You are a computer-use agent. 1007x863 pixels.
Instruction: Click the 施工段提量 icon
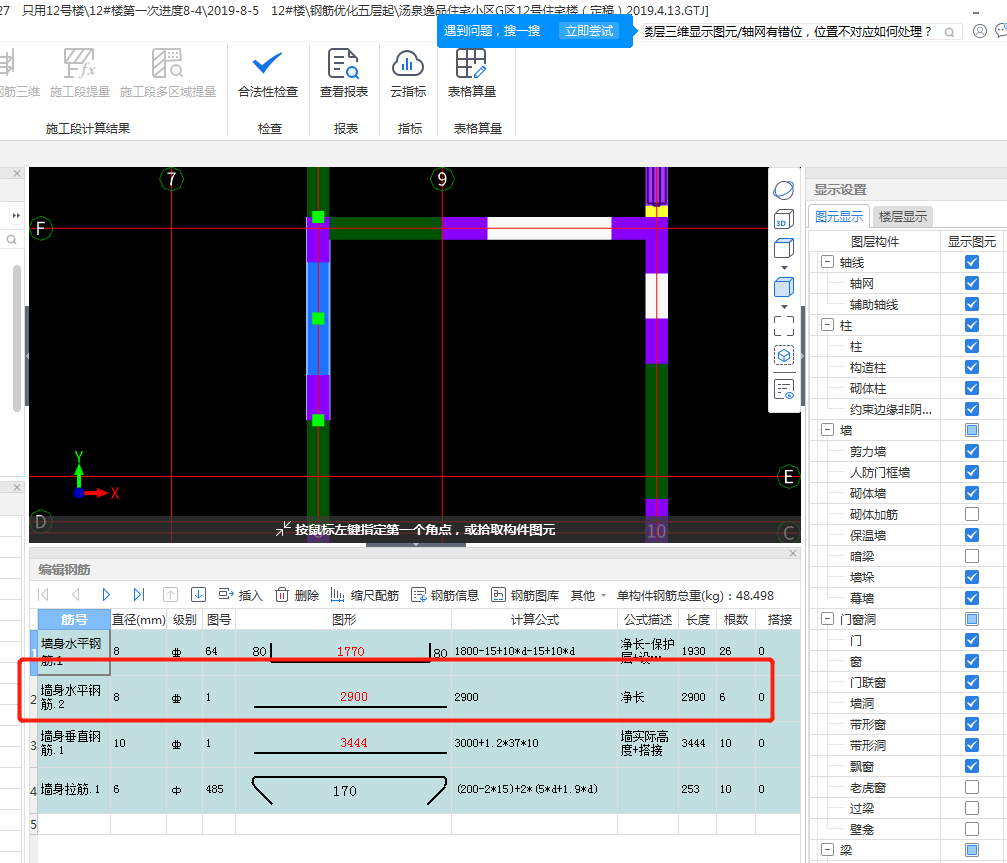pos(80,73)
